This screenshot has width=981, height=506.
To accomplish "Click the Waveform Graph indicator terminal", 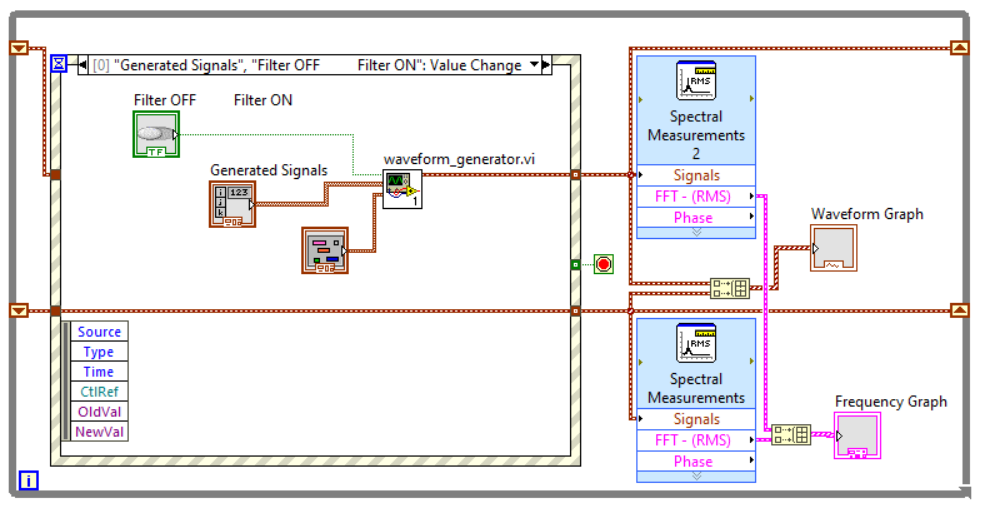I will (x=834, y=248).
